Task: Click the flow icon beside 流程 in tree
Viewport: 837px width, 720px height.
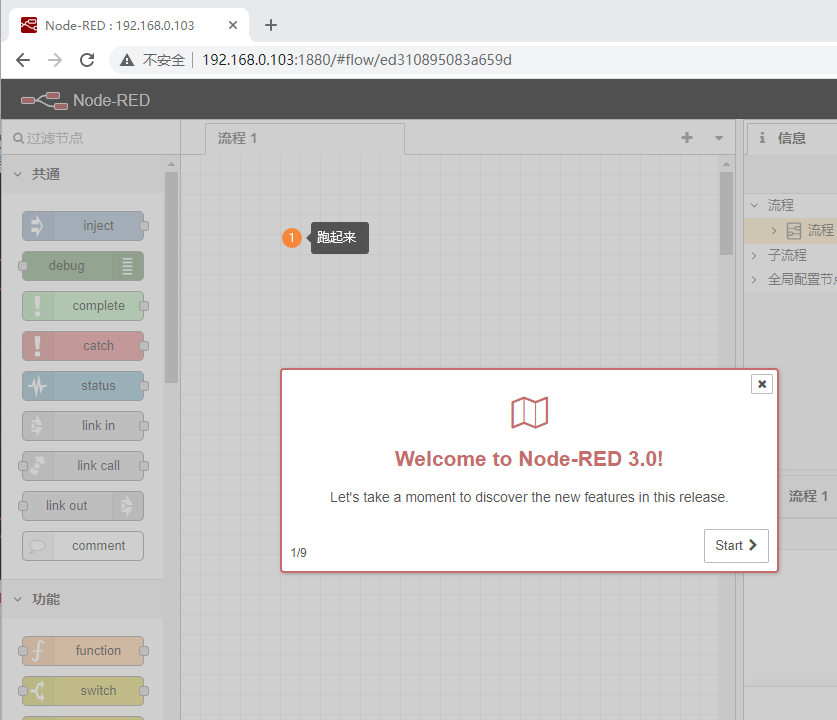Action: (794, 231)
